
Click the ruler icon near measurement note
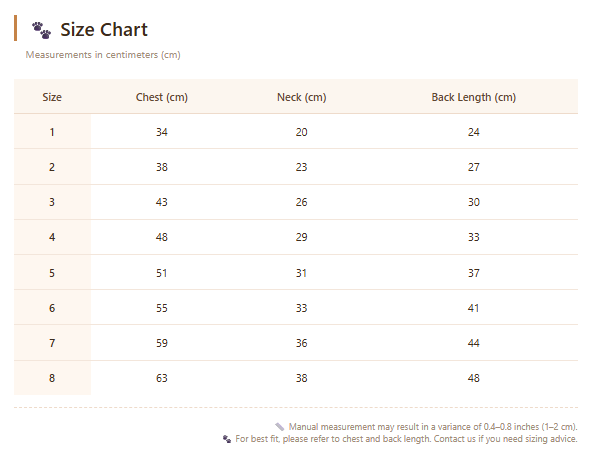[x=279, y=427]
